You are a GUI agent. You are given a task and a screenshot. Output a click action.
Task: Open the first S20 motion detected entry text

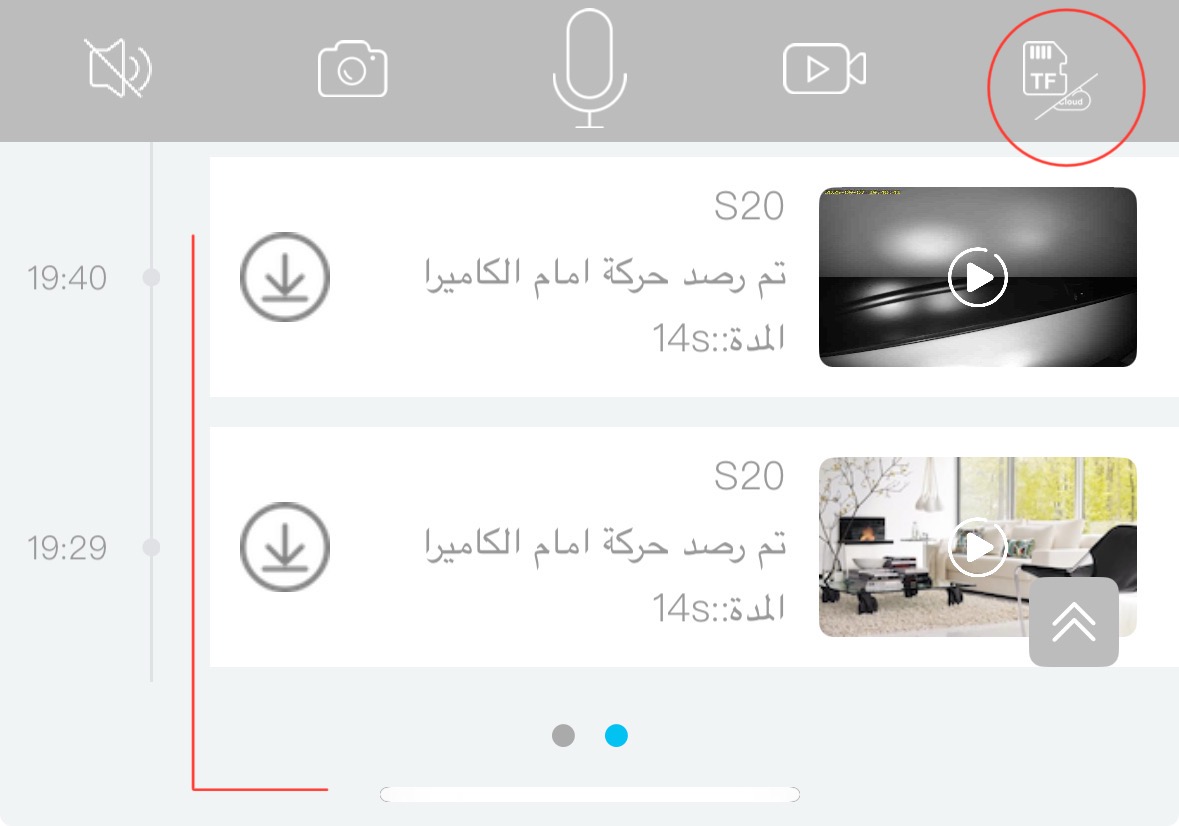coord(605,272)
